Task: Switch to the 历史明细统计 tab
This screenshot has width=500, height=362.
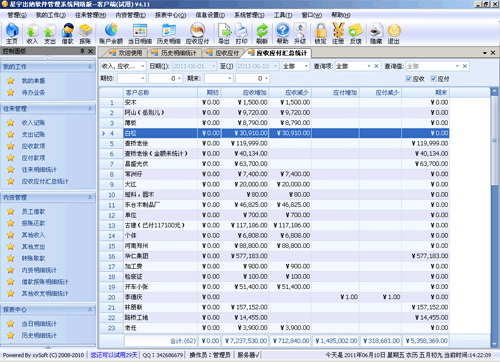Action: (x=174, y=53)
